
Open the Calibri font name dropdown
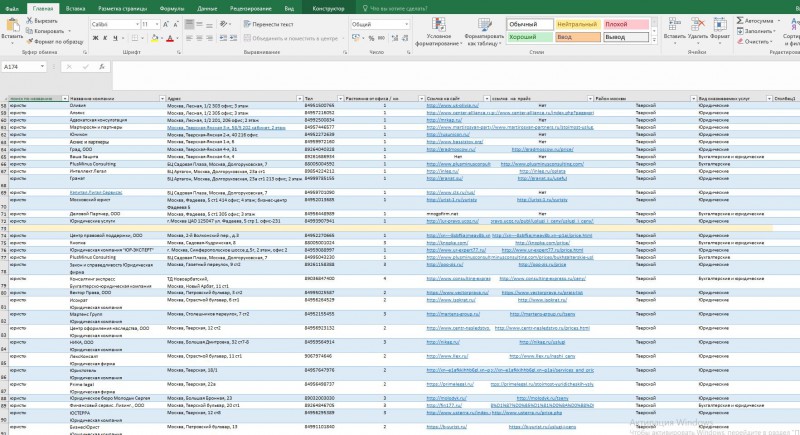(137, 24)
